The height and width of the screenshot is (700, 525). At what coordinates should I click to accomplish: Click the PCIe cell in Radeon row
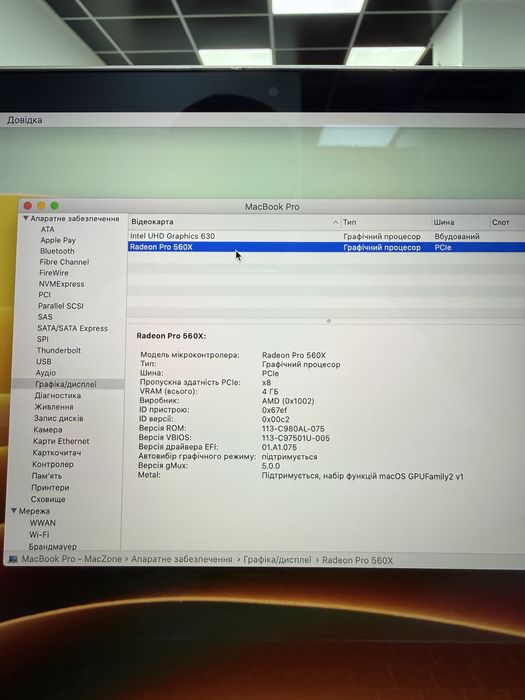[x=443, y=247]
